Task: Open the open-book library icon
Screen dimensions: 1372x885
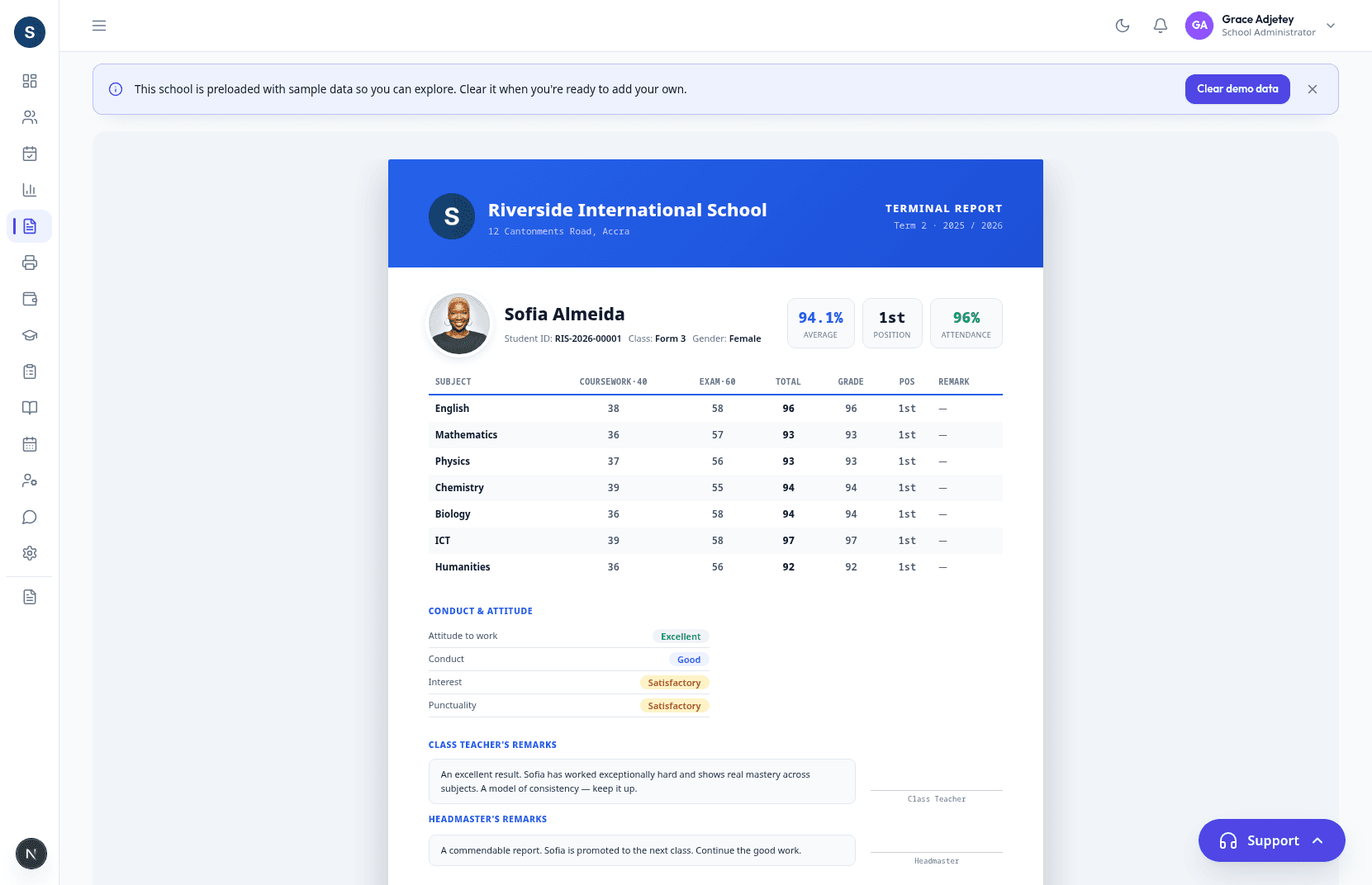Action: pyautogui.click(x=30, y=408)
